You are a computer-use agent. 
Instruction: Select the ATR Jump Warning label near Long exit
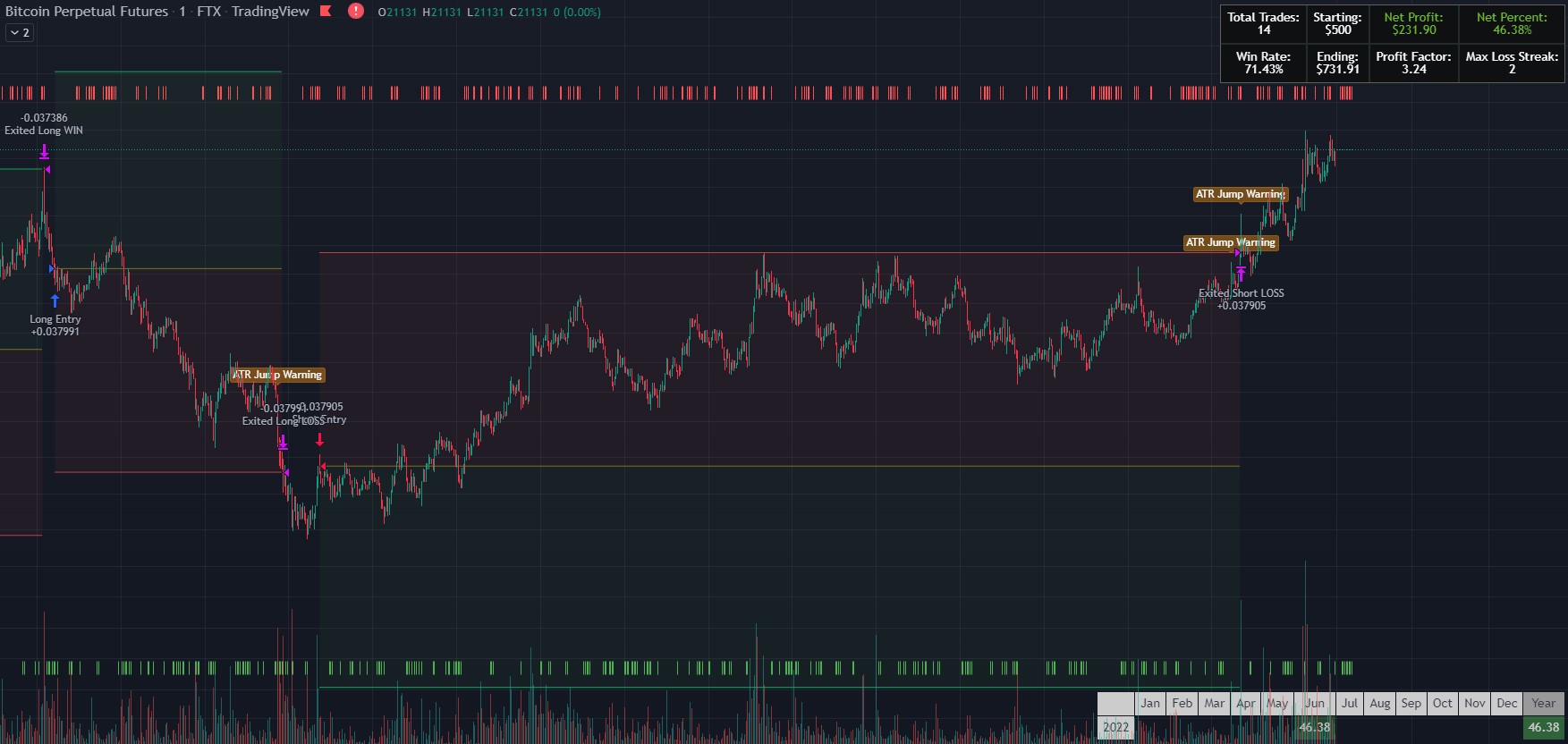click(277, 375)
